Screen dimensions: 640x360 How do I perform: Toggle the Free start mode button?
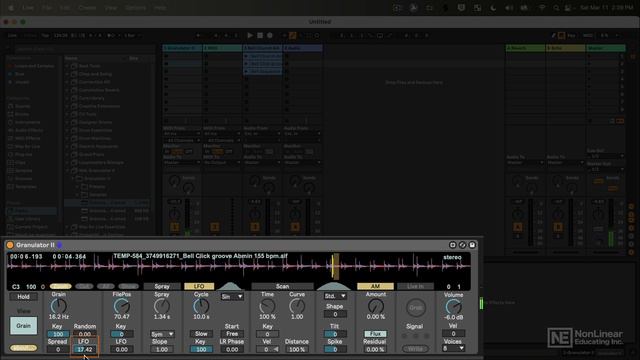(232, 334)
